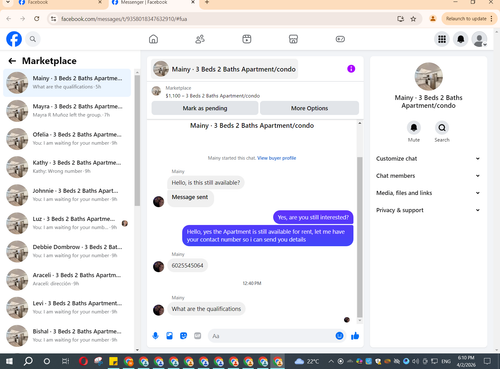Open the notifications bell in the top bar

pos(461,39)
